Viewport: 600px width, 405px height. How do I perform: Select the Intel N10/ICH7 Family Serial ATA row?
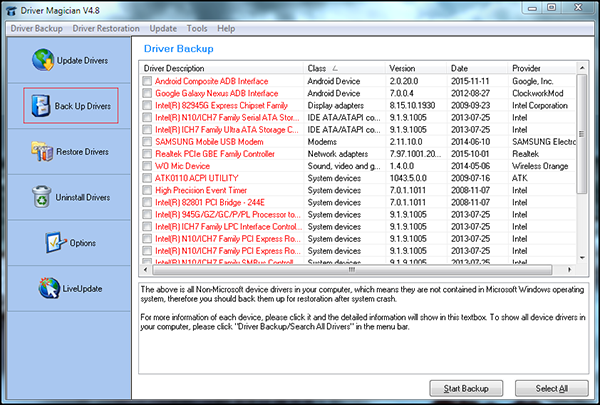pyautogui.click(x=358, y=118)
